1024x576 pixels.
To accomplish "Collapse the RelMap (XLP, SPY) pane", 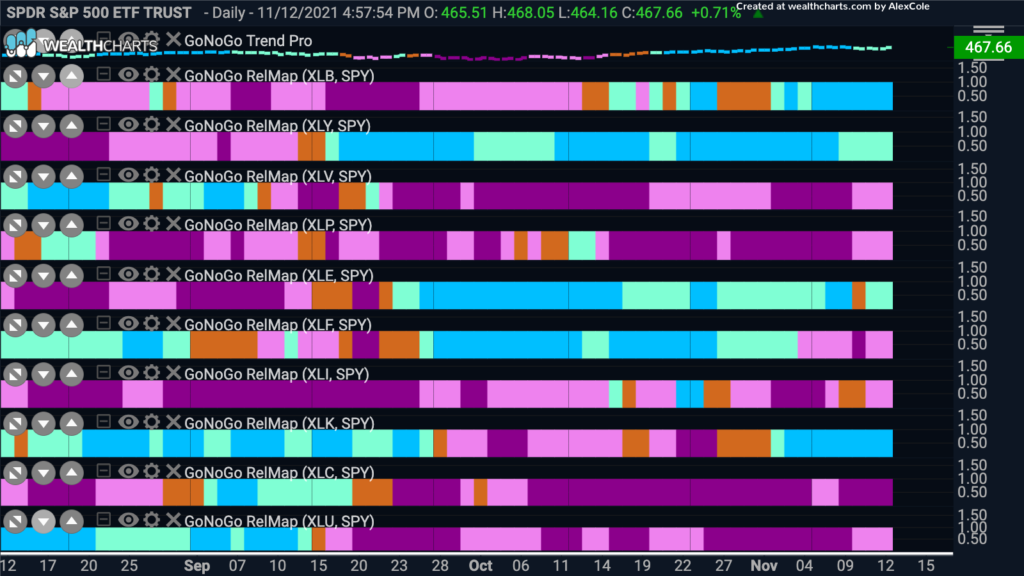I will tap(103, 223).
